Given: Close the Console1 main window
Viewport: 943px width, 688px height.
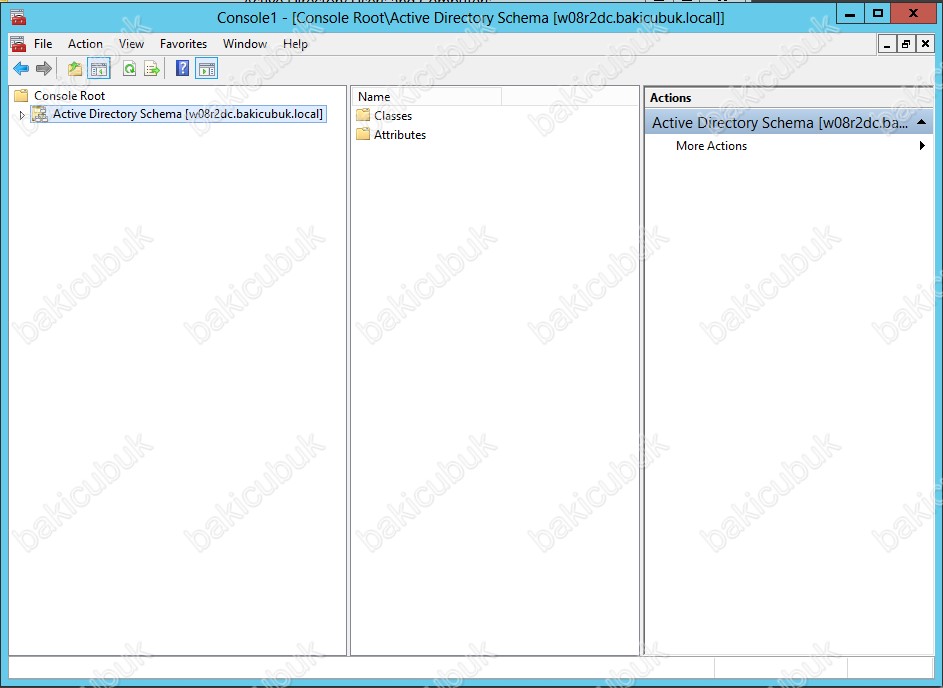Looking at the screenshot, I should (913, 13).
